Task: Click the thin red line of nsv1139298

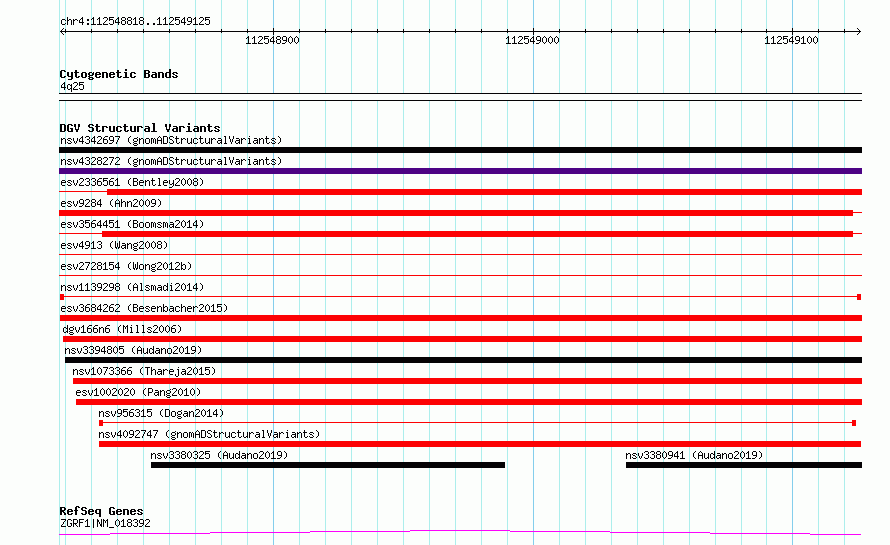Action: click(x=460, y=297)
